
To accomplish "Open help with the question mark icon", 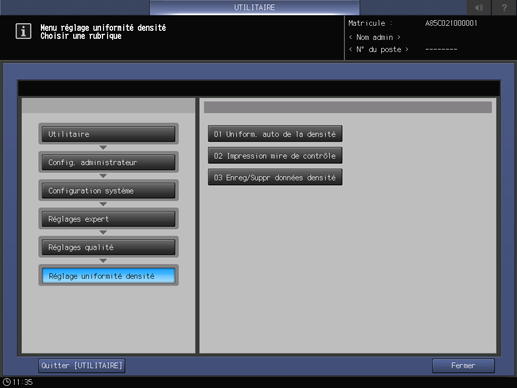I will [x=504, y=7].
